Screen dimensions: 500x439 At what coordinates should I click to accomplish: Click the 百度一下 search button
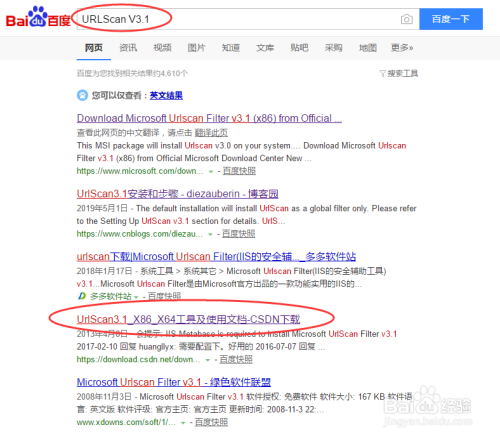tap(451, 19)
